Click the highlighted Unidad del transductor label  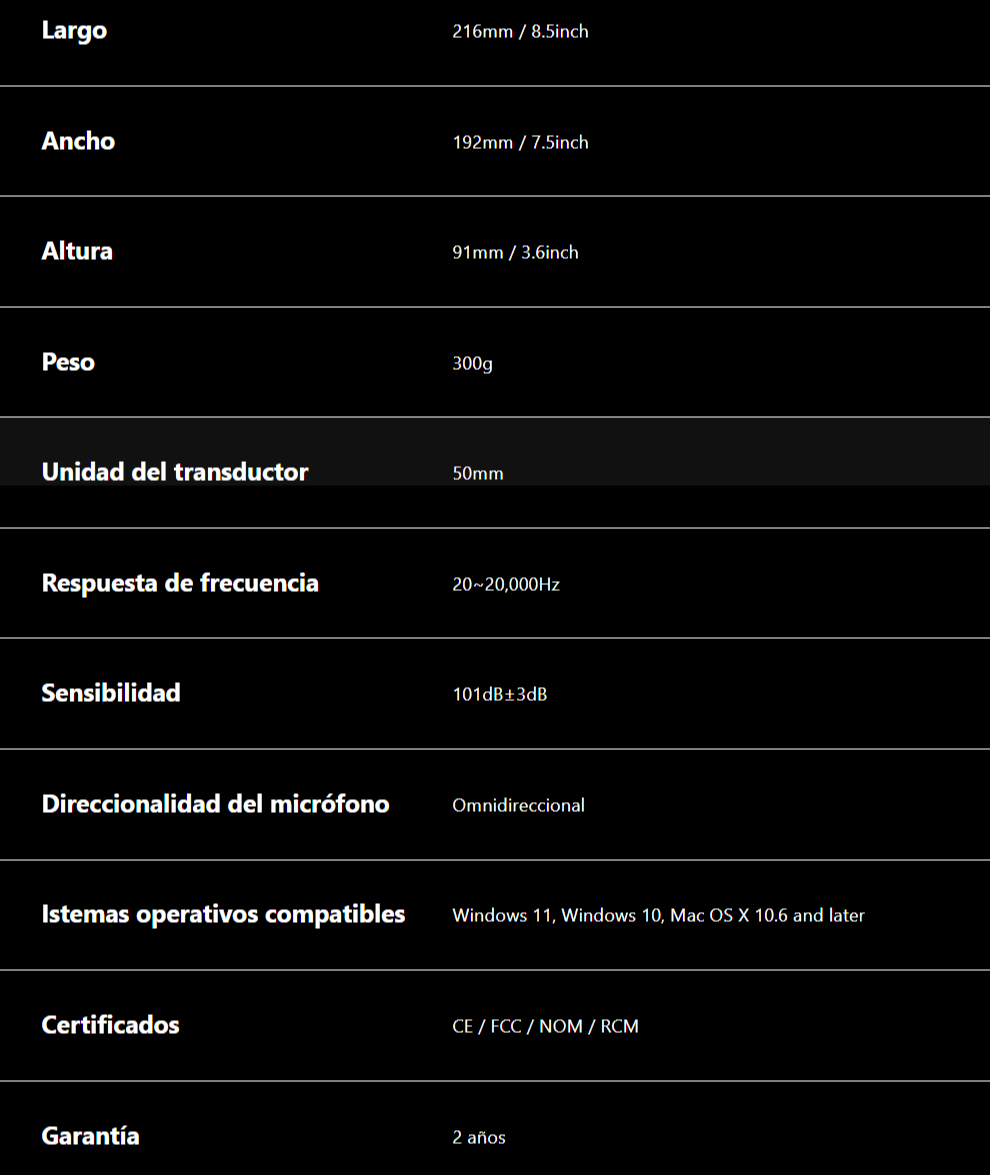tap(175, 472)
